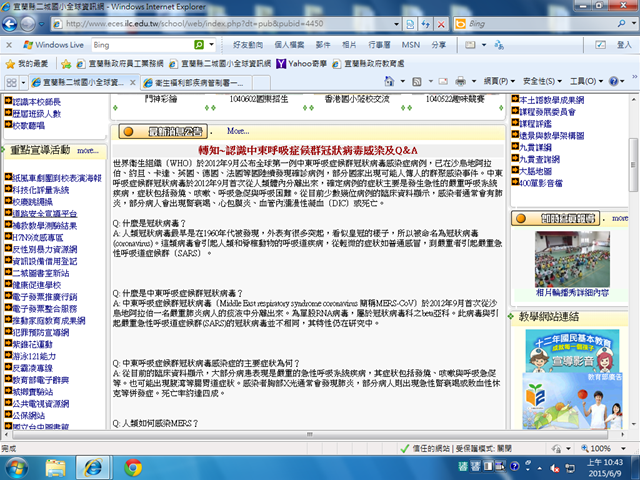Open the recent pages dropdown arrow
This screenshot has width=640, height=480.
click(41, 24)
